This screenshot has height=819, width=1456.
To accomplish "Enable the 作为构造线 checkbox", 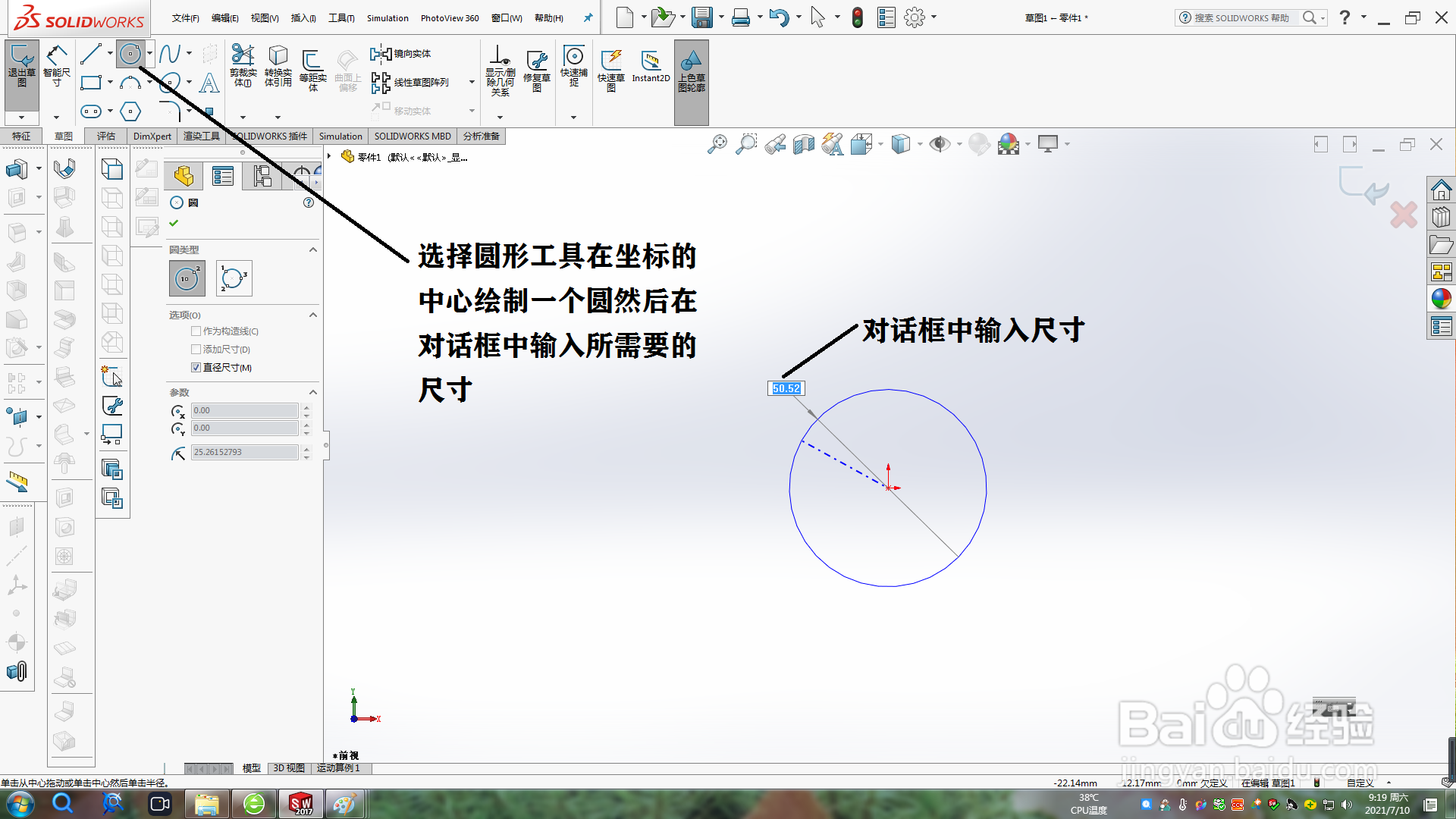I will (196, 331).
